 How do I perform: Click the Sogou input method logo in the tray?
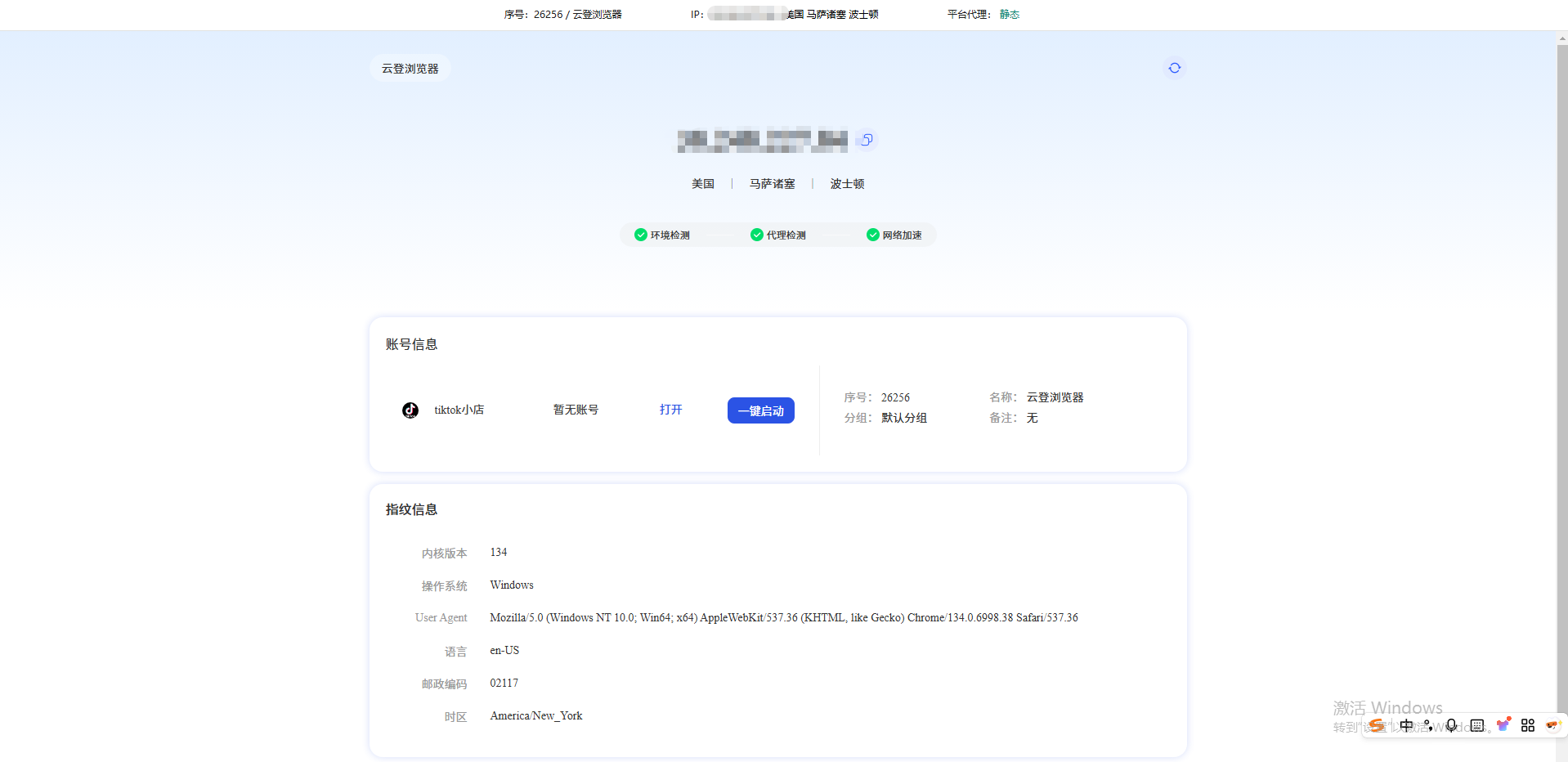pyautogui.click(x=1377, y=725)
